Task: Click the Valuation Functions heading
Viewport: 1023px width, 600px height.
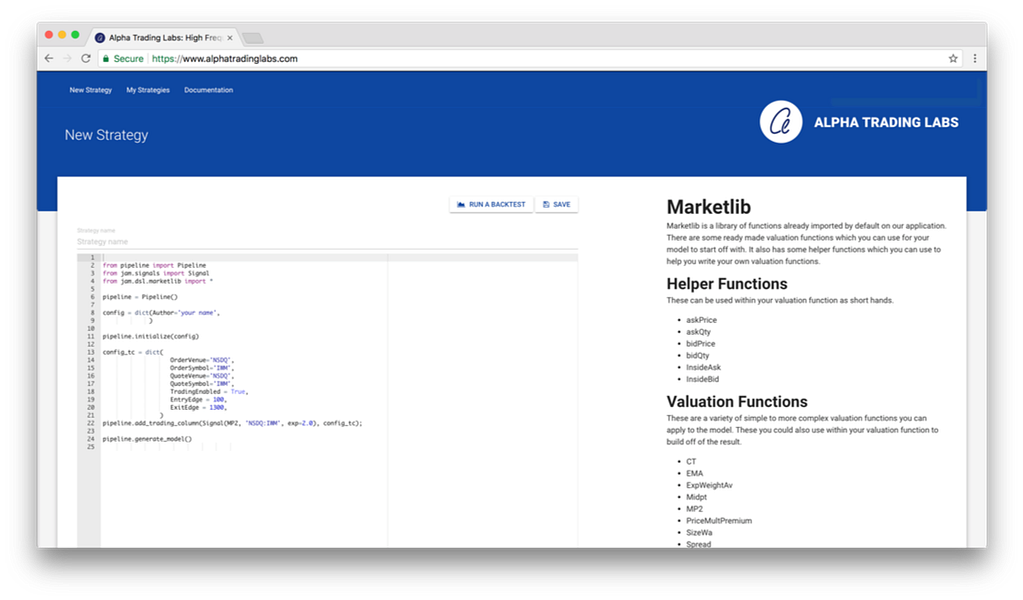Action: point(737,402)
